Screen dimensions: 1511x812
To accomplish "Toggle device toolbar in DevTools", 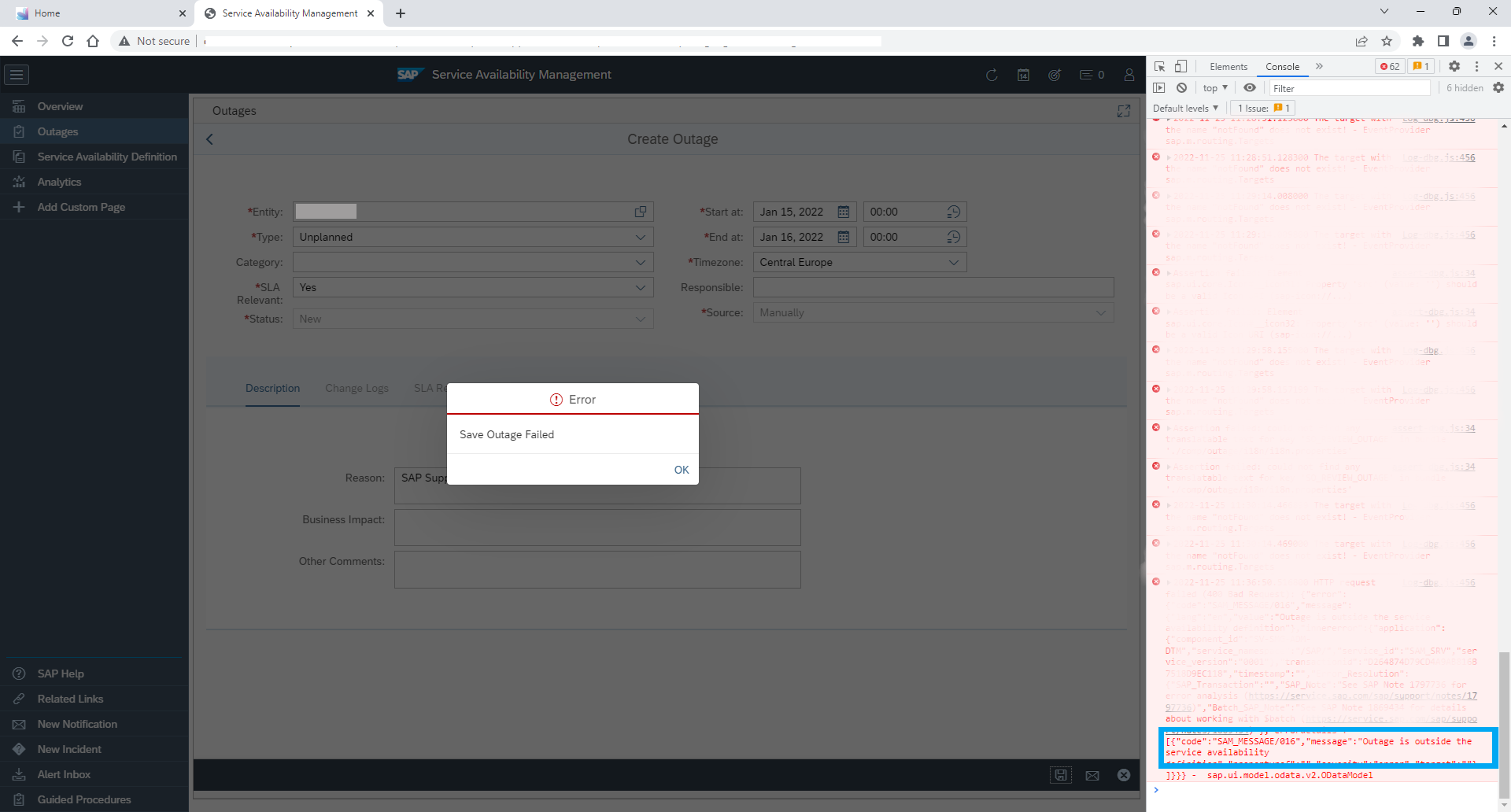I will click(x=1181, y=66).
